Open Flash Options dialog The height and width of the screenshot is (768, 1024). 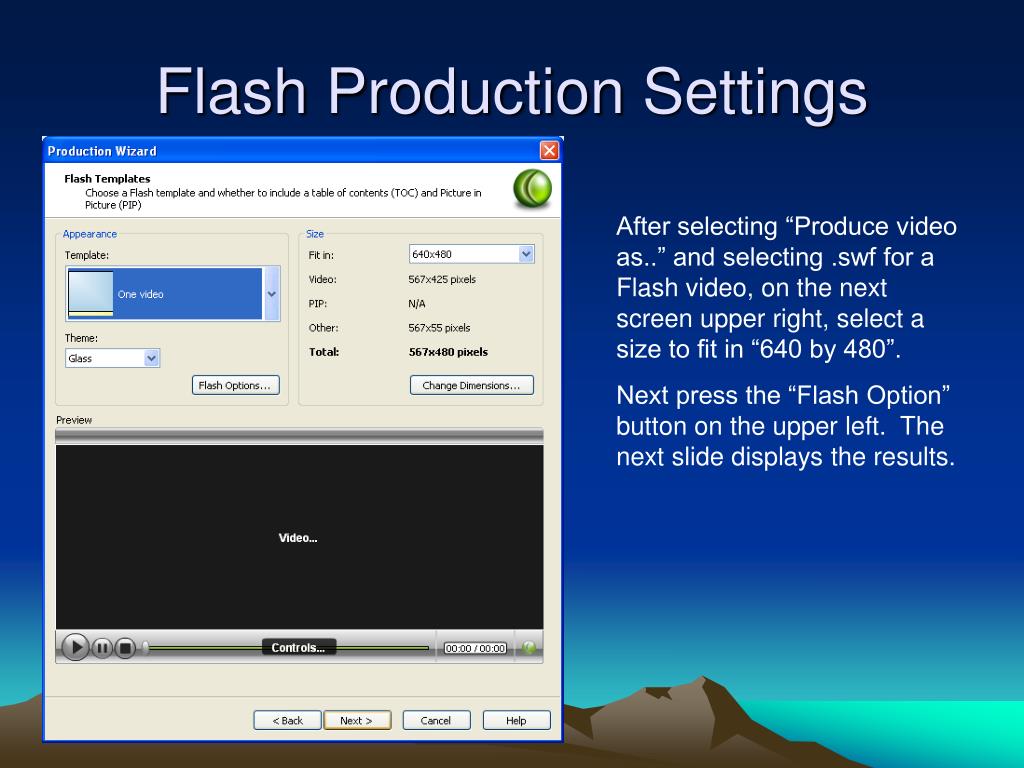(236, 385)
